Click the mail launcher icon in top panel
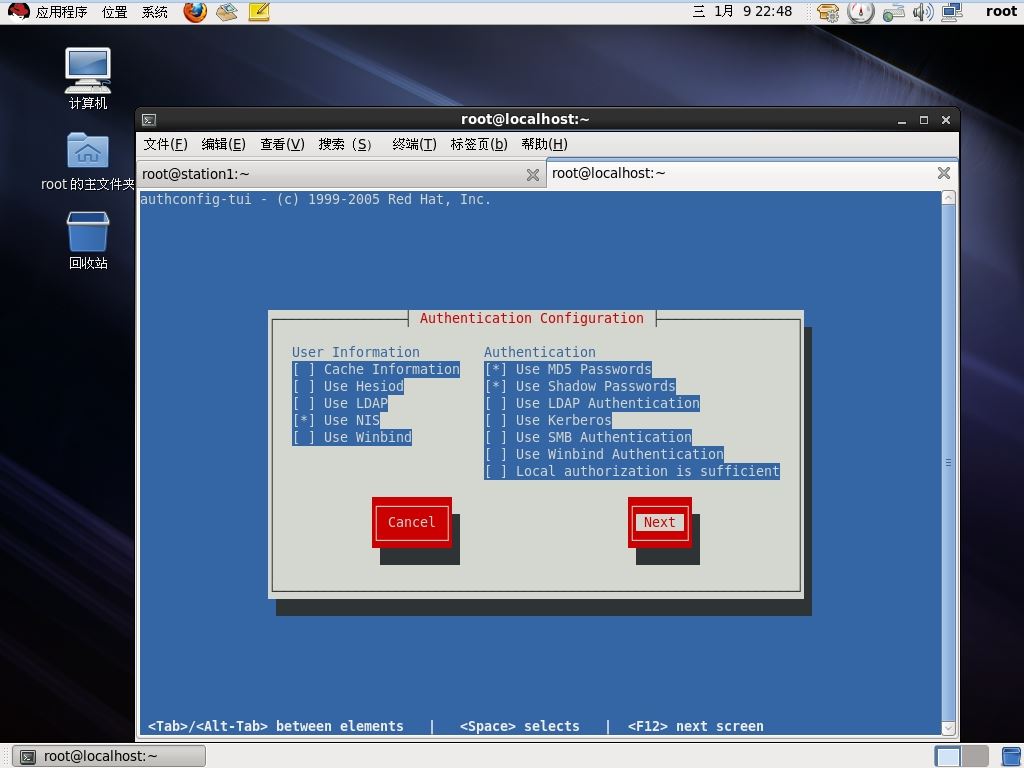Screen dimensions: 1024x768 (227, 12)
